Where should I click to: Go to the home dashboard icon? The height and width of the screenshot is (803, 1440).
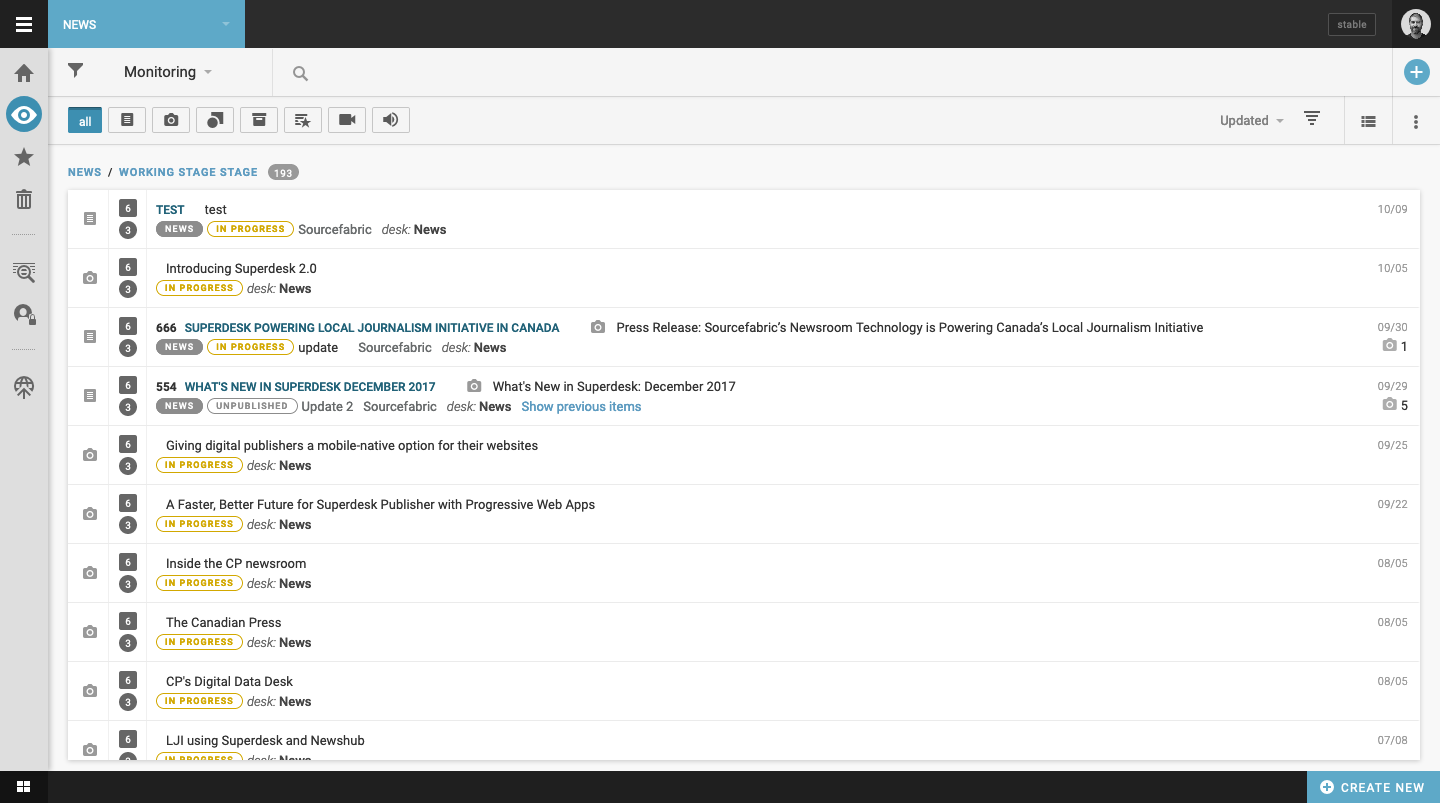pos(24,73)
